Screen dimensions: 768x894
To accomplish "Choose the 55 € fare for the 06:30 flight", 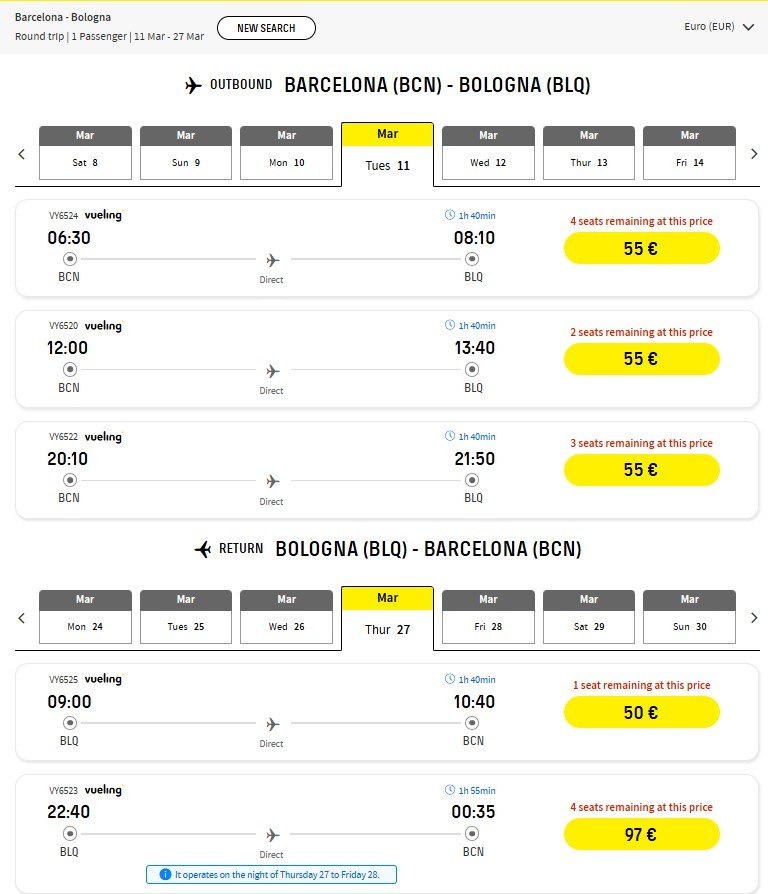I will pyautogui.click(x=641, y=248).
